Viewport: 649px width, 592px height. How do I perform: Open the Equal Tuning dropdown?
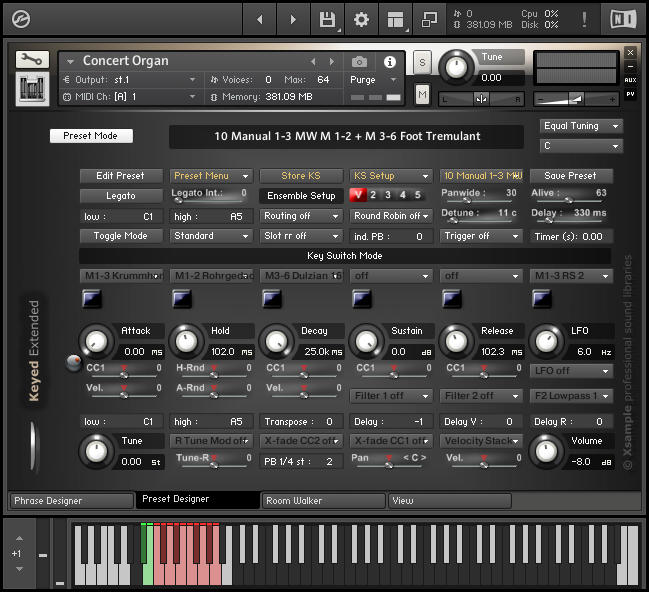tap(581, 126)
